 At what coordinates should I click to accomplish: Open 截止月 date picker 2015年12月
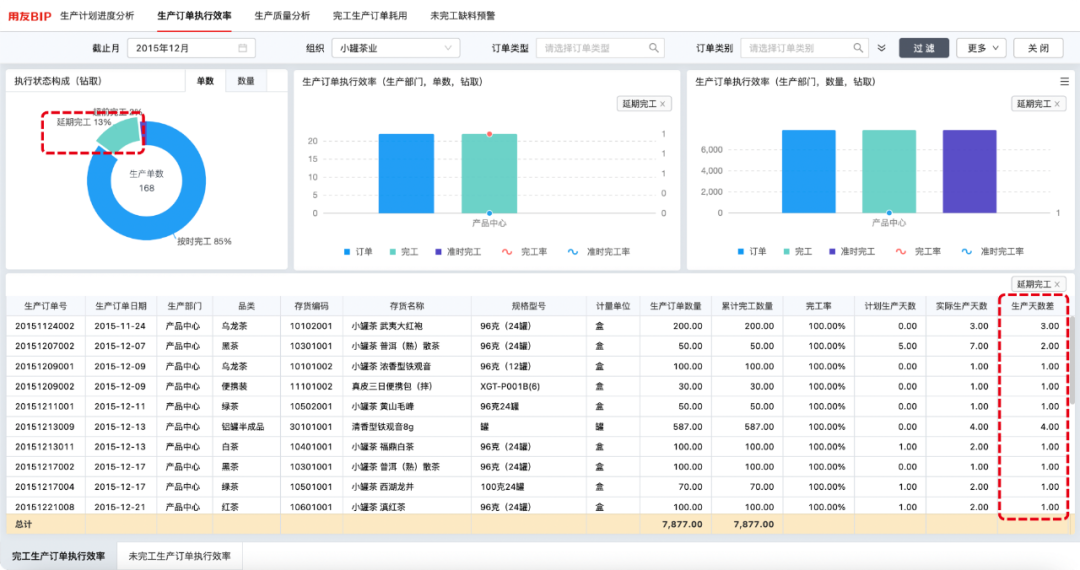tap(191, 48)
